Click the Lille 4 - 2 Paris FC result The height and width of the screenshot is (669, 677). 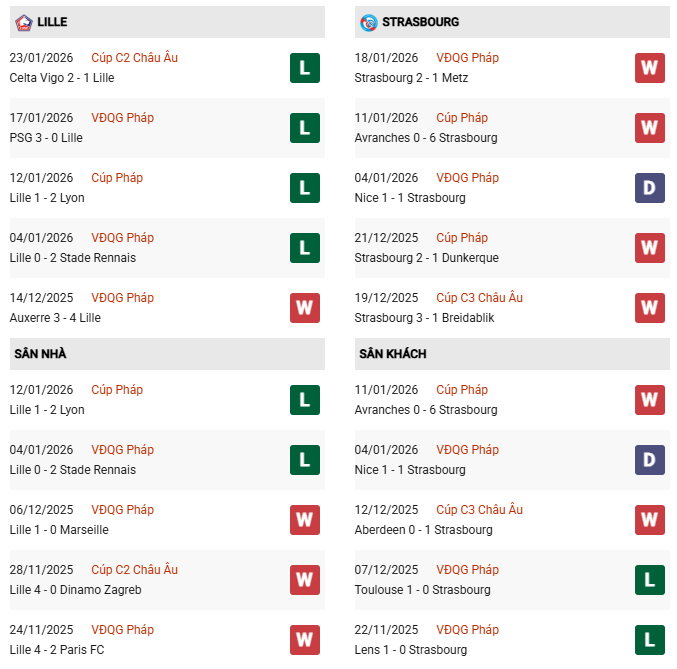point(57,650)
